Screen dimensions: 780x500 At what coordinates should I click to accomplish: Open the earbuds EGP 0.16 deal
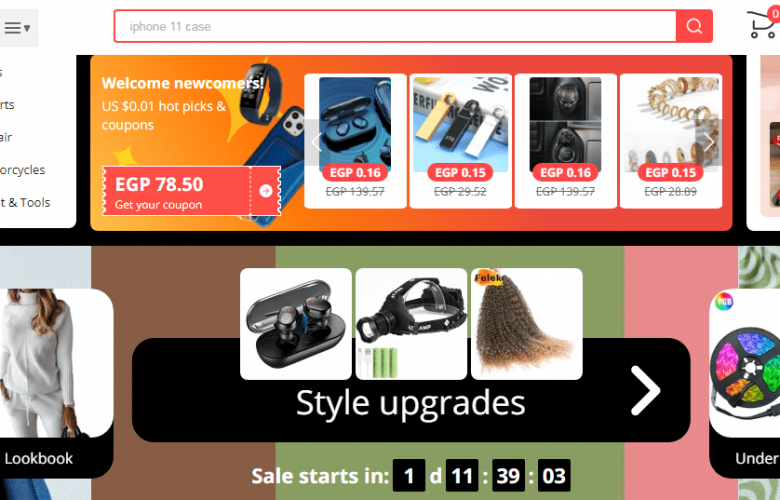coord(355,141)
